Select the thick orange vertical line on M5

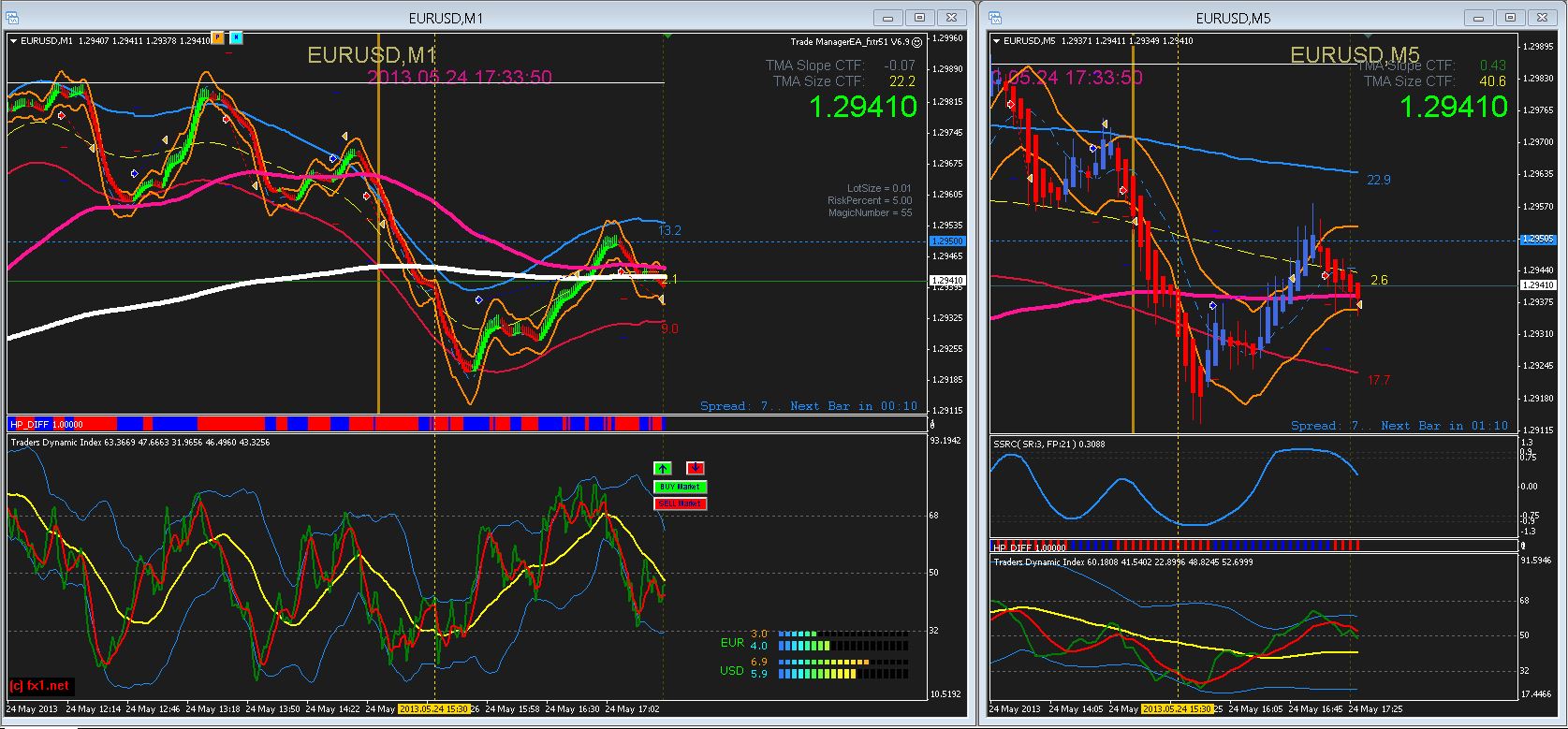[x=1134, y=234]
